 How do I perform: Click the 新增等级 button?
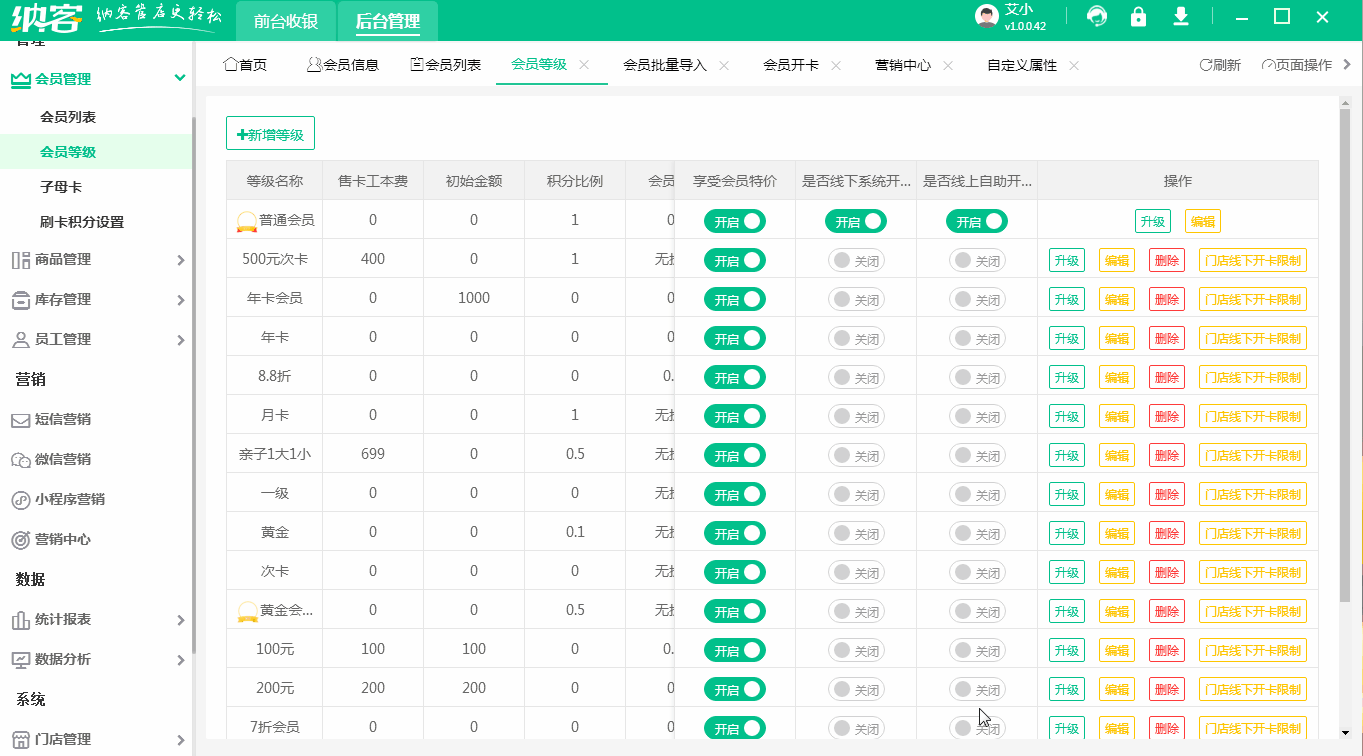[x=270, y=132]
